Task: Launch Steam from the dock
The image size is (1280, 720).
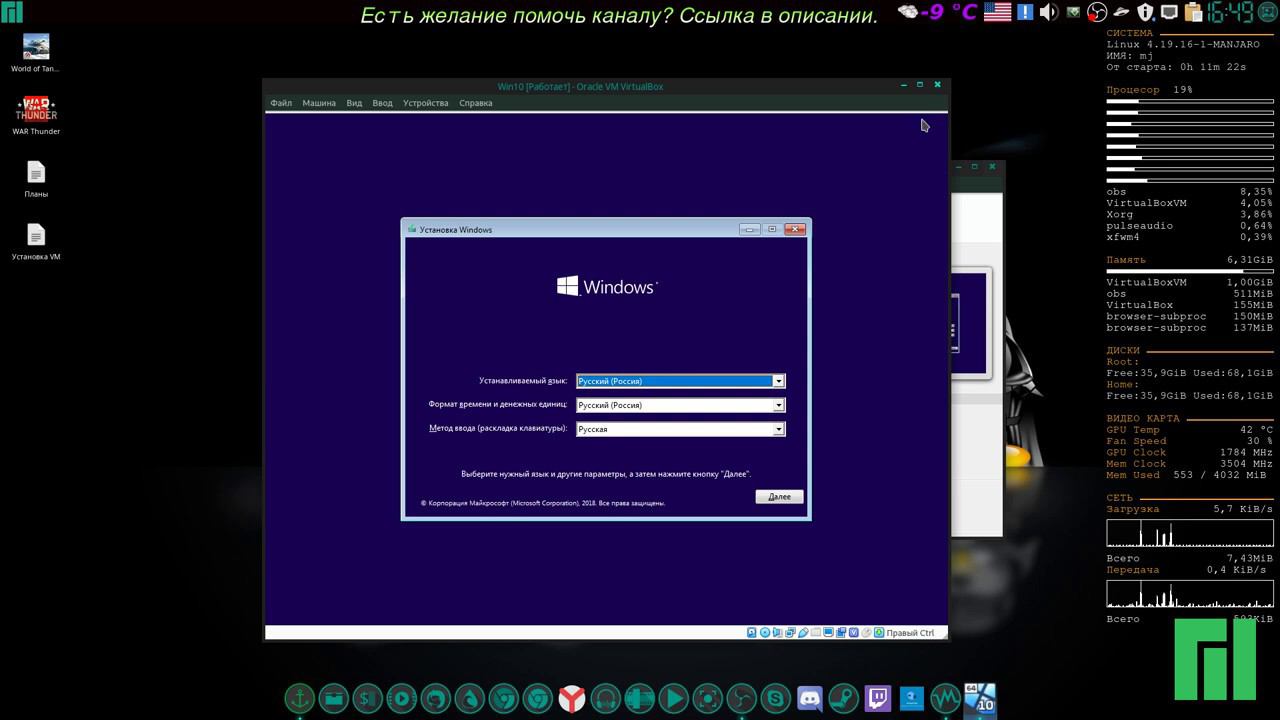Action: [844, 697]
